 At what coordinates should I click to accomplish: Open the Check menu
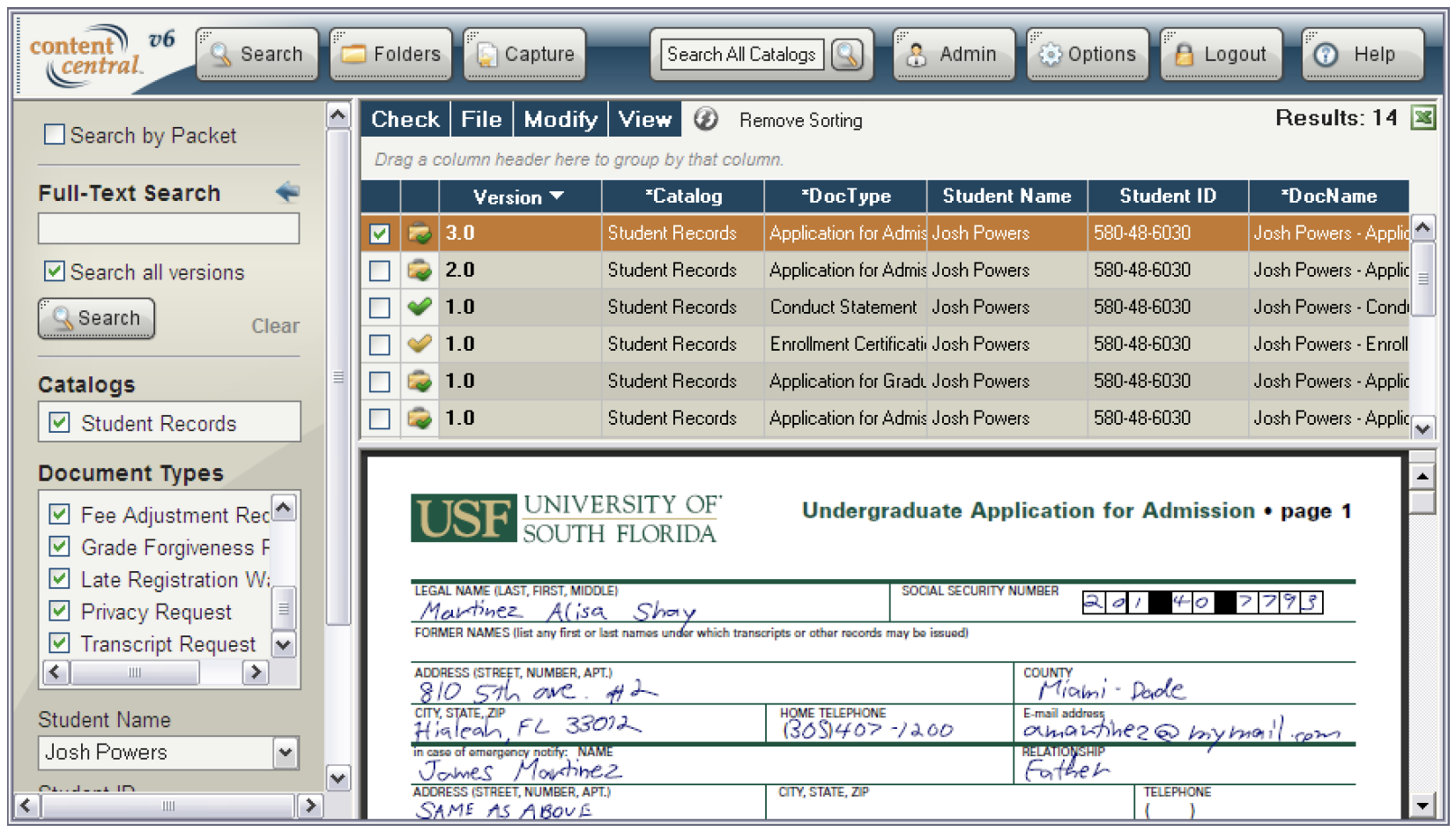pyautogui.click(x=405, y=119)
